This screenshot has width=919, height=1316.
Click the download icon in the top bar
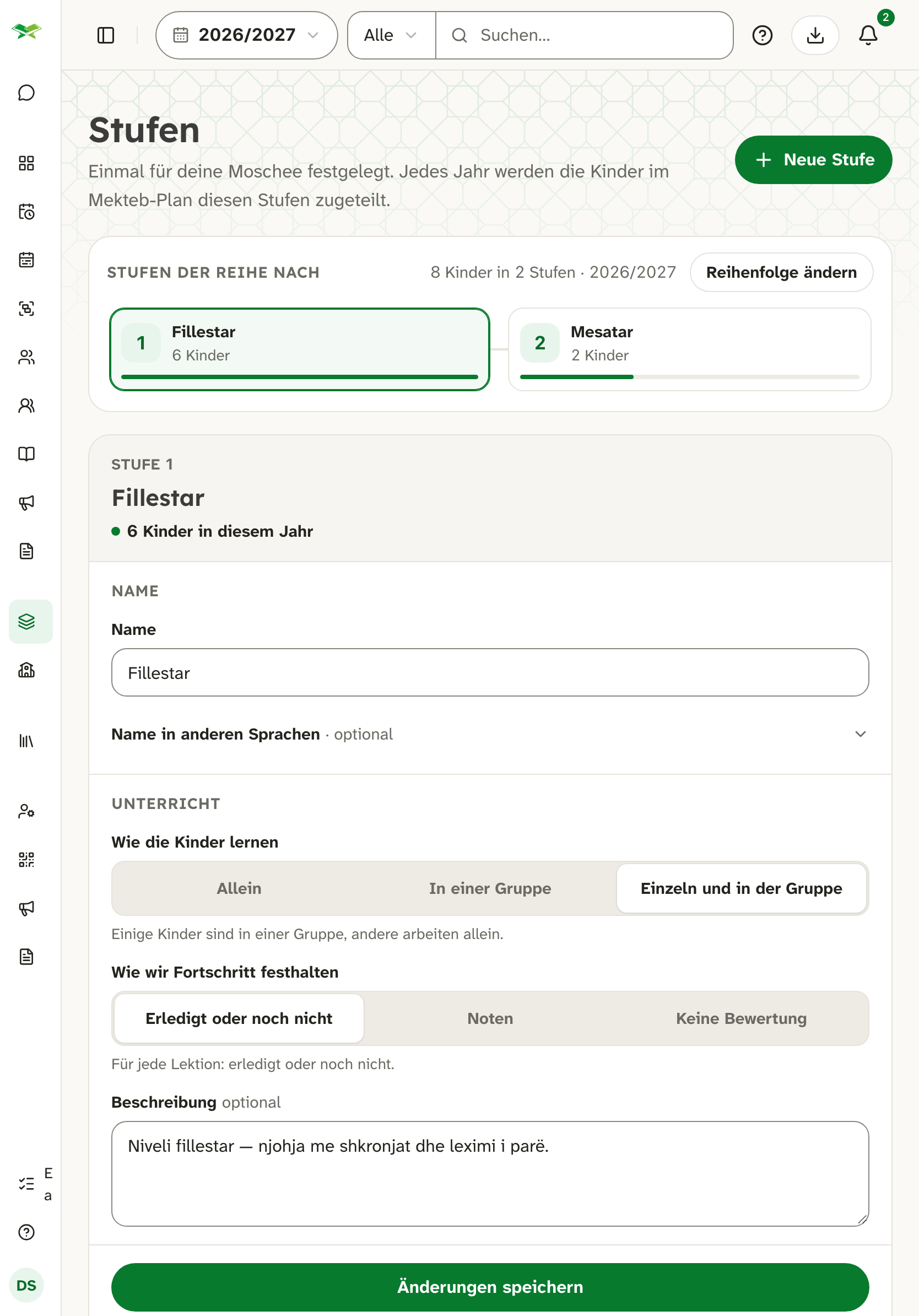[x=815, y=35]
